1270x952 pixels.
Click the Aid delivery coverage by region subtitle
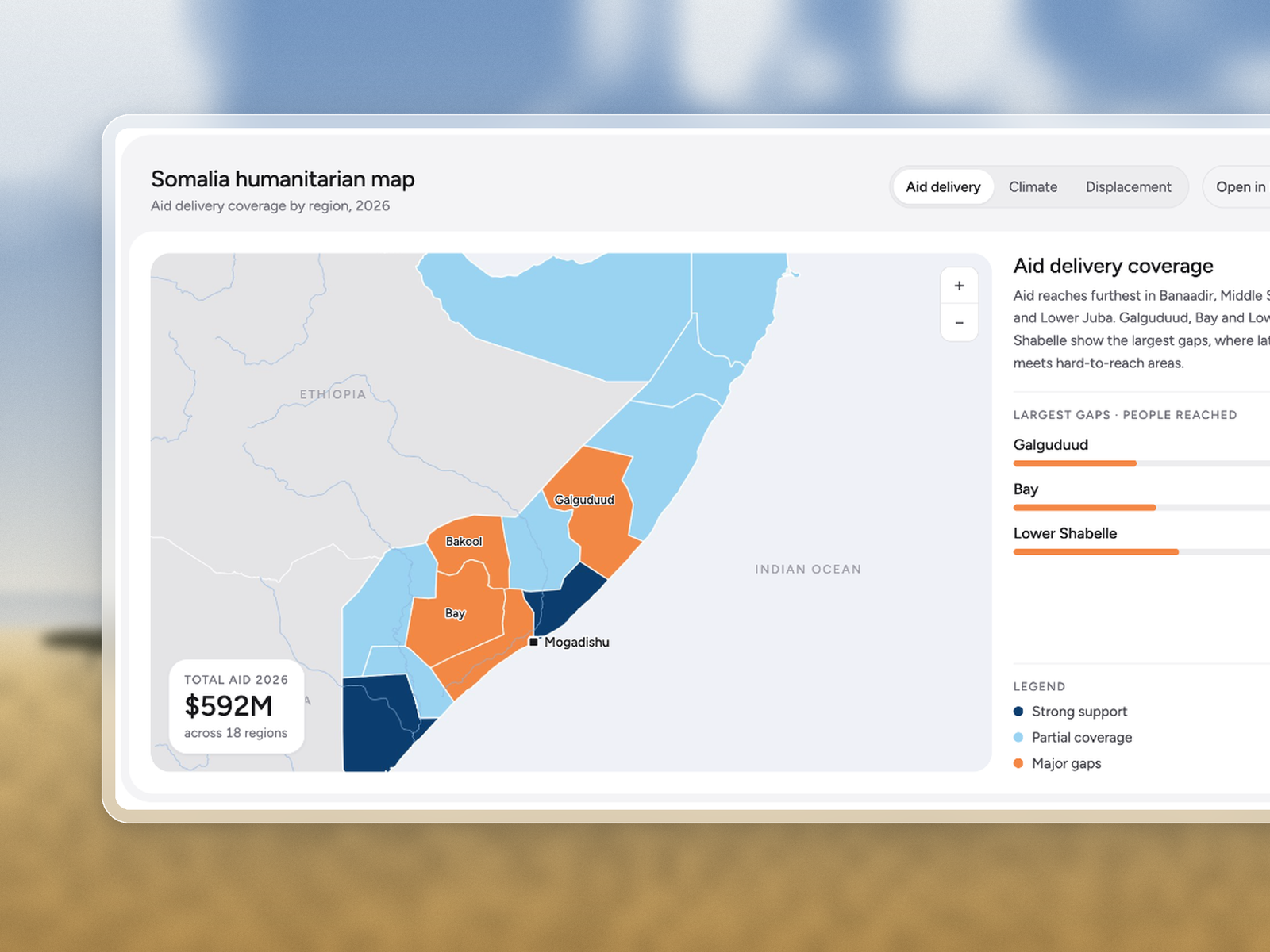[x=270, y=206]
